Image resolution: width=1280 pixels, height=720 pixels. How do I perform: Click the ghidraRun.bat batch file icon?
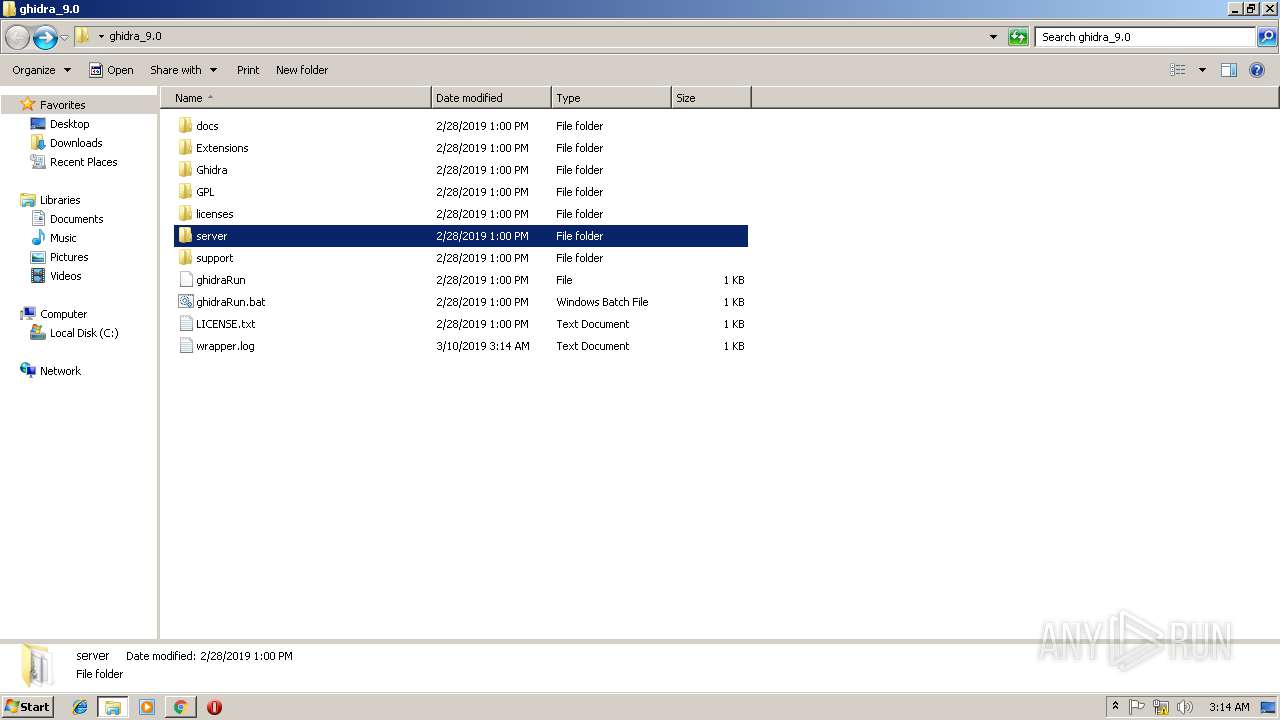point(185,302)
